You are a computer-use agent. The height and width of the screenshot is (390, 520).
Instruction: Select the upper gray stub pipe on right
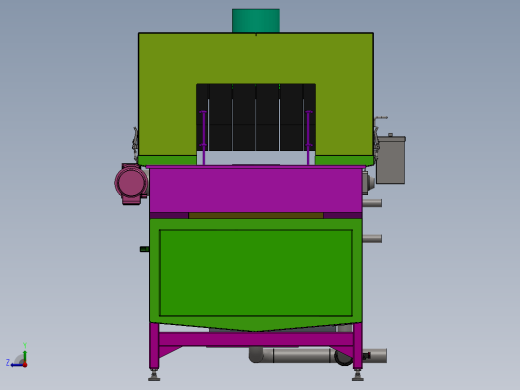[372, 203]
